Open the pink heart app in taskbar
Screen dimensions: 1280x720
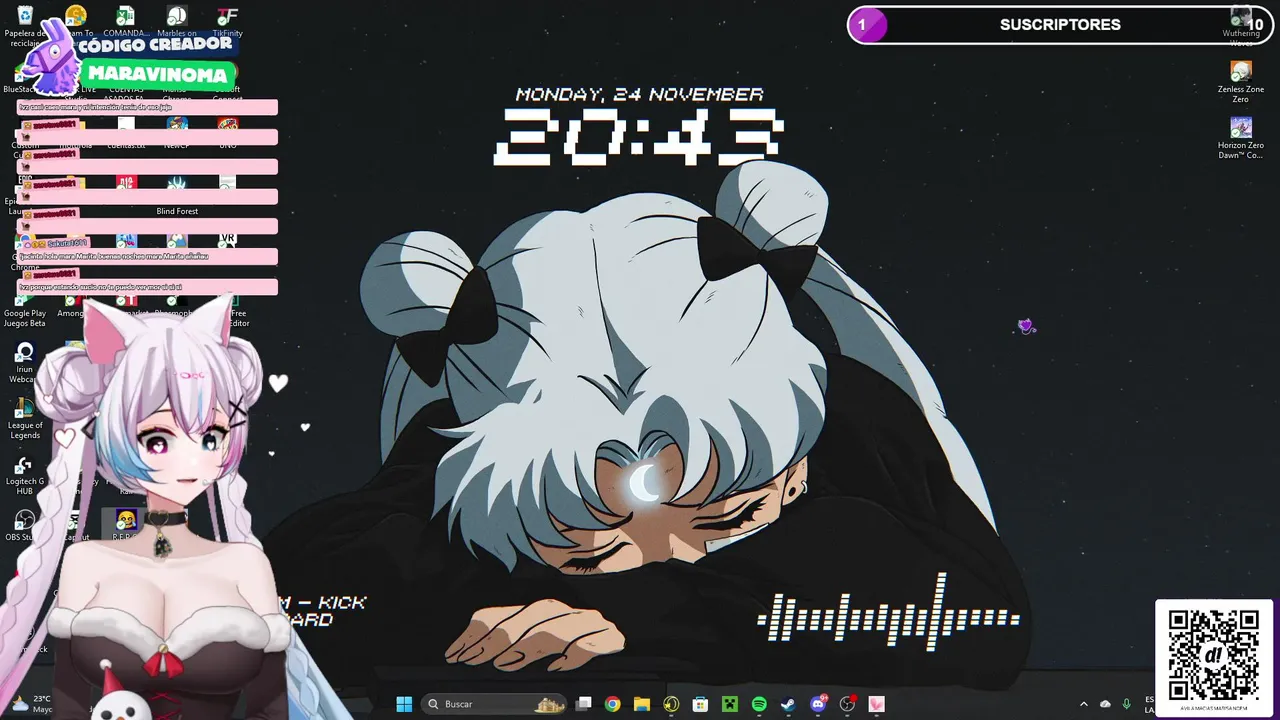(x=877, y=704)
